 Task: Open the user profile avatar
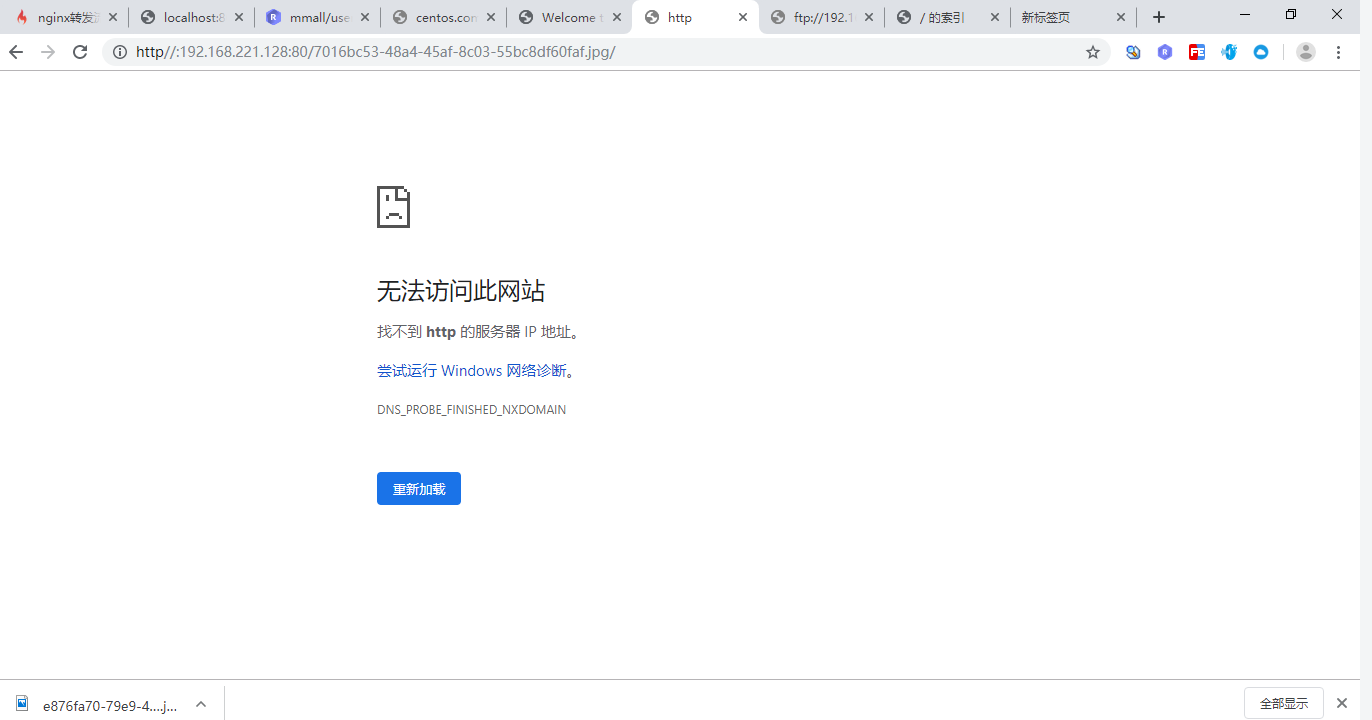[1306, 52]
